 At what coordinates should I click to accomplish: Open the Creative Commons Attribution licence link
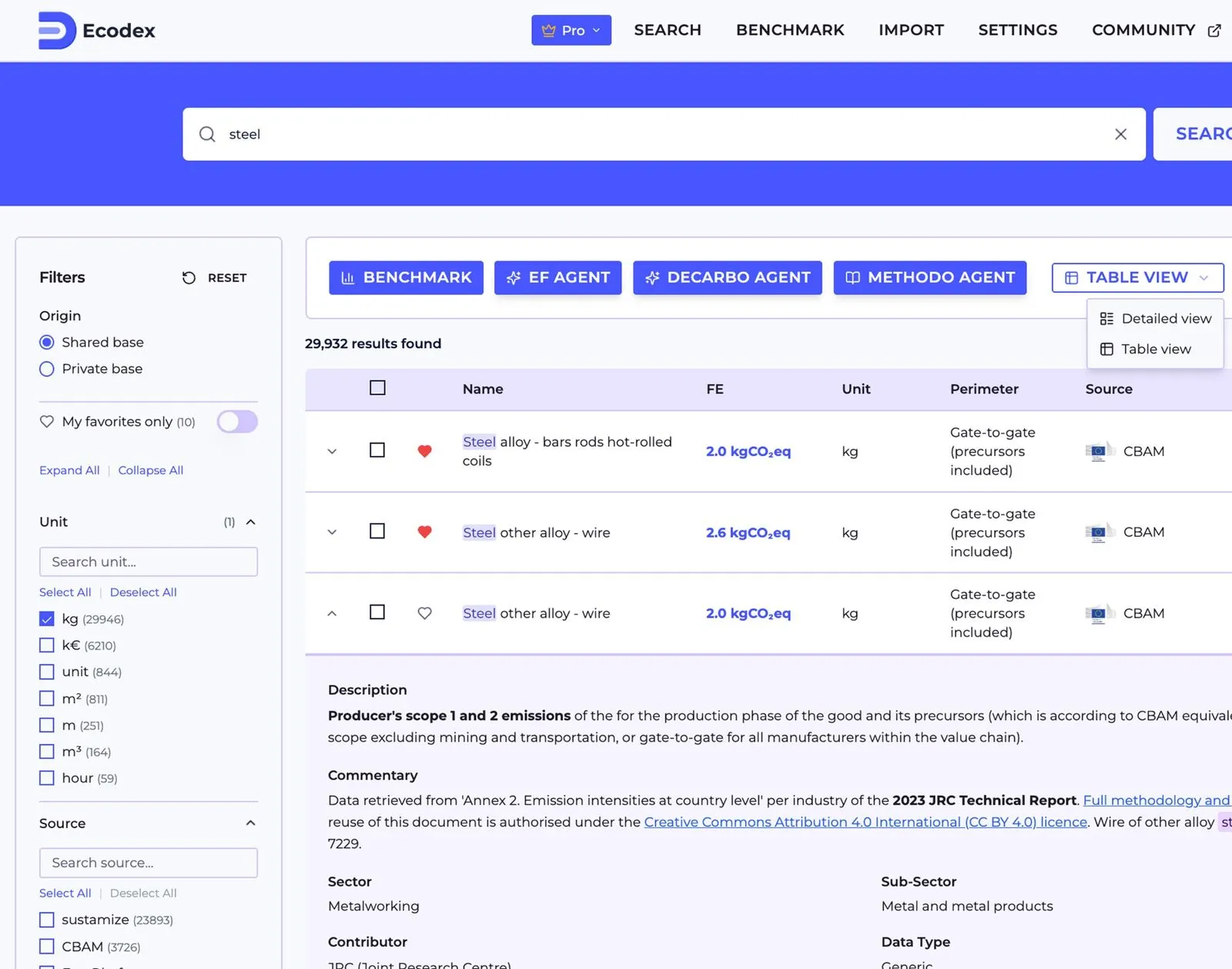(x=865, y=822)
